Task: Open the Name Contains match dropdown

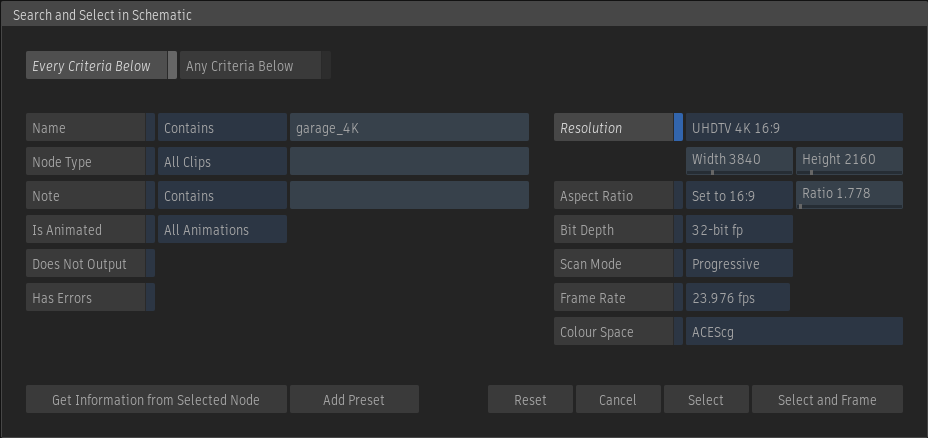Action: click(x=221, y=128)
